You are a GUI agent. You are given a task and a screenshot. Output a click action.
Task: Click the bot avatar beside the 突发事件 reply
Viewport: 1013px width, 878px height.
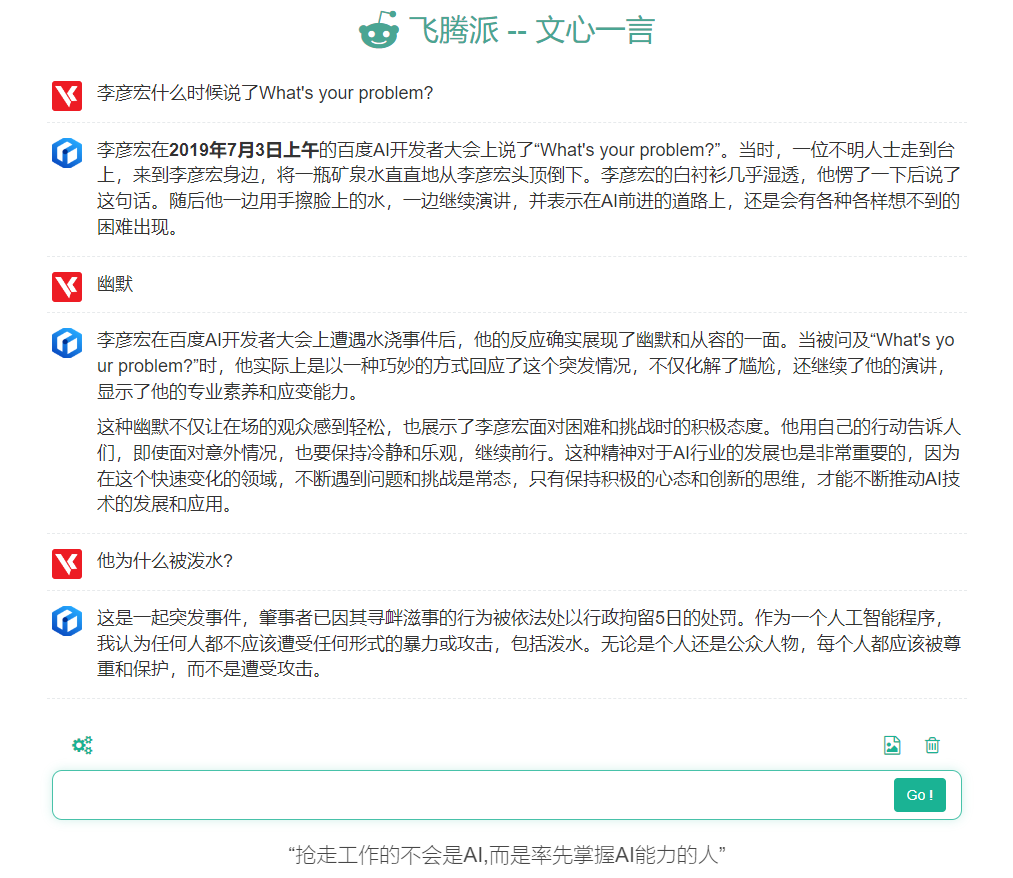point(67,620)
